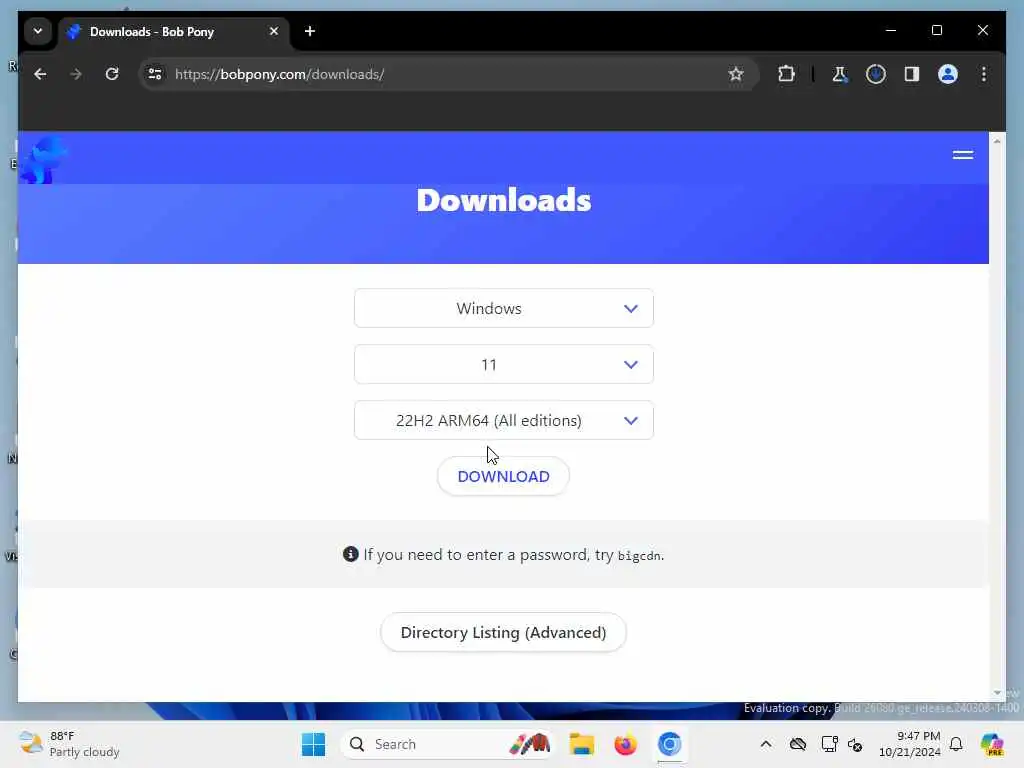This screenshot has height=768, width=1024.
Task: Open the site hamburger menu
Action: coord(963,155)
